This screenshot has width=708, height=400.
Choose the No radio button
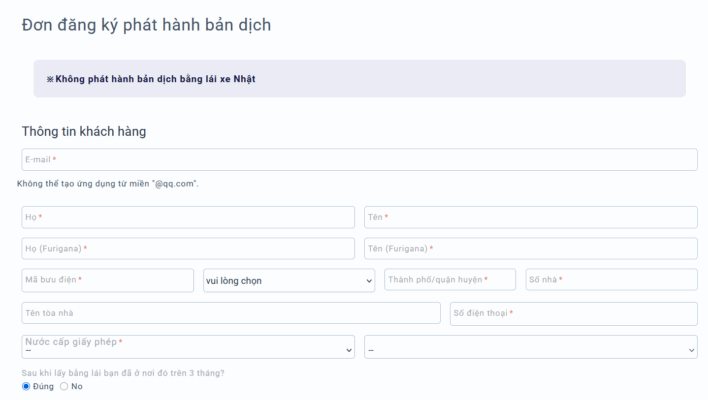click(65, 386)
